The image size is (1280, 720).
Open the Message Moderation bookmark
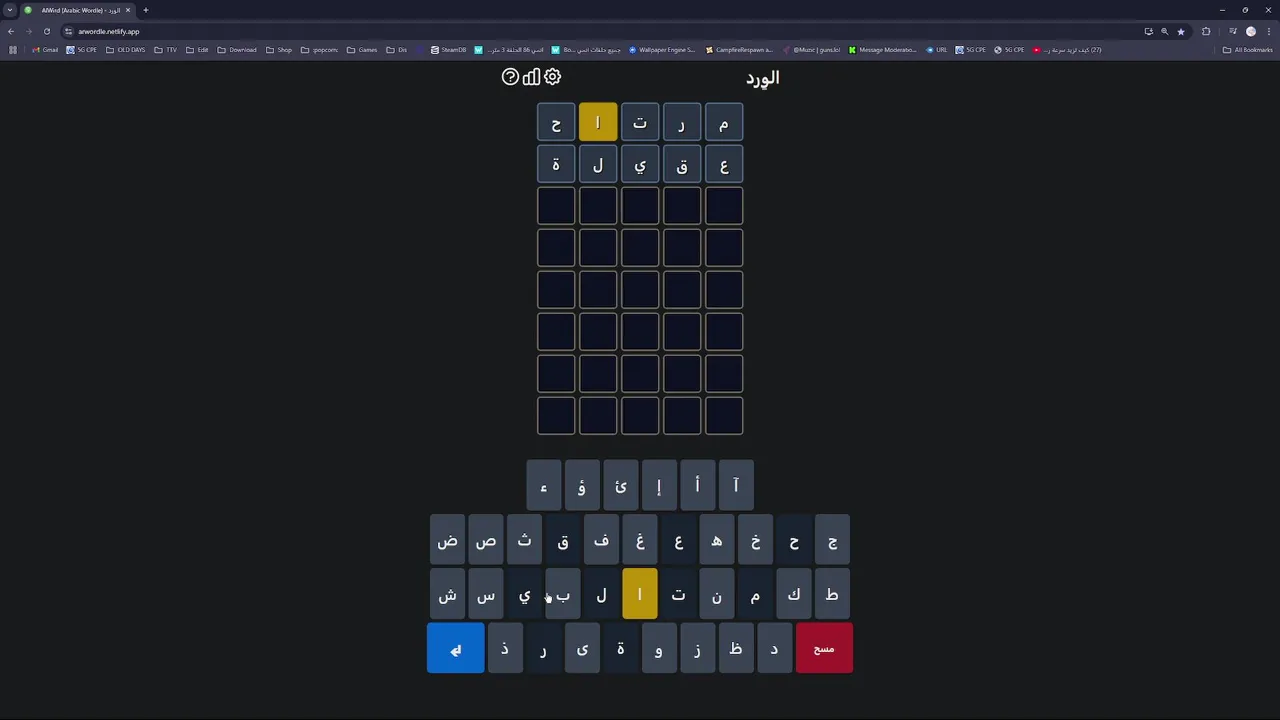click(x=882, y=50)
